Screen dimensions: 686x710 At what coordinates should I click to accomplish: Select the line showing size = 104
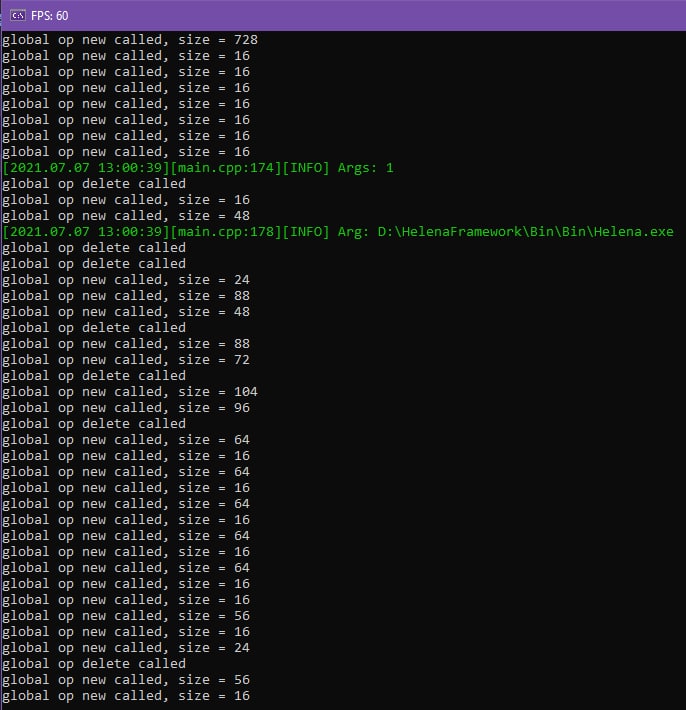click(x=130, y=392)
